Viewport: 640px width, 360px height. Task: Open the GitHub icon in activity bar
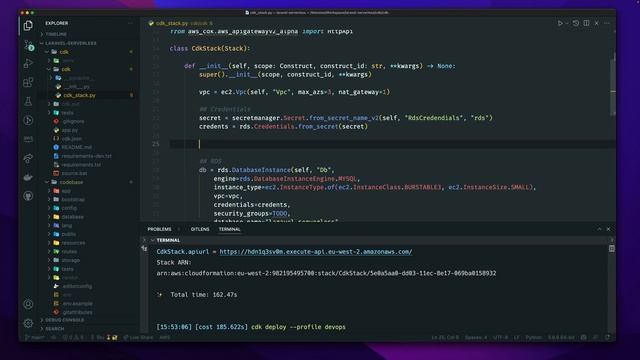[28, 196]
